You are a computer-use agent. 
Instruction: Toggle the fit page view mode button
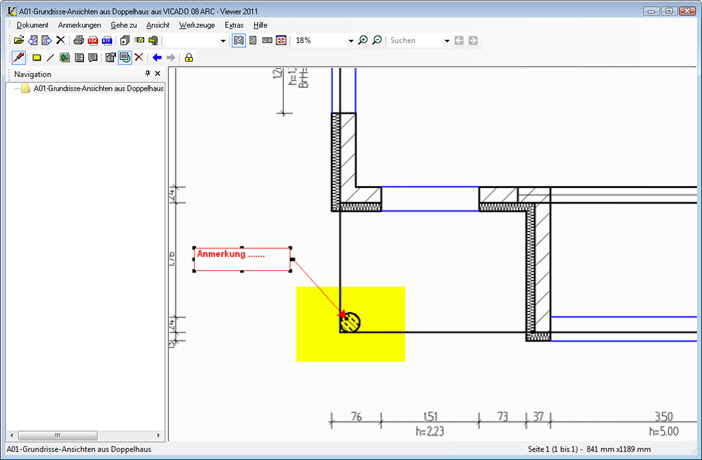(239, 41)
